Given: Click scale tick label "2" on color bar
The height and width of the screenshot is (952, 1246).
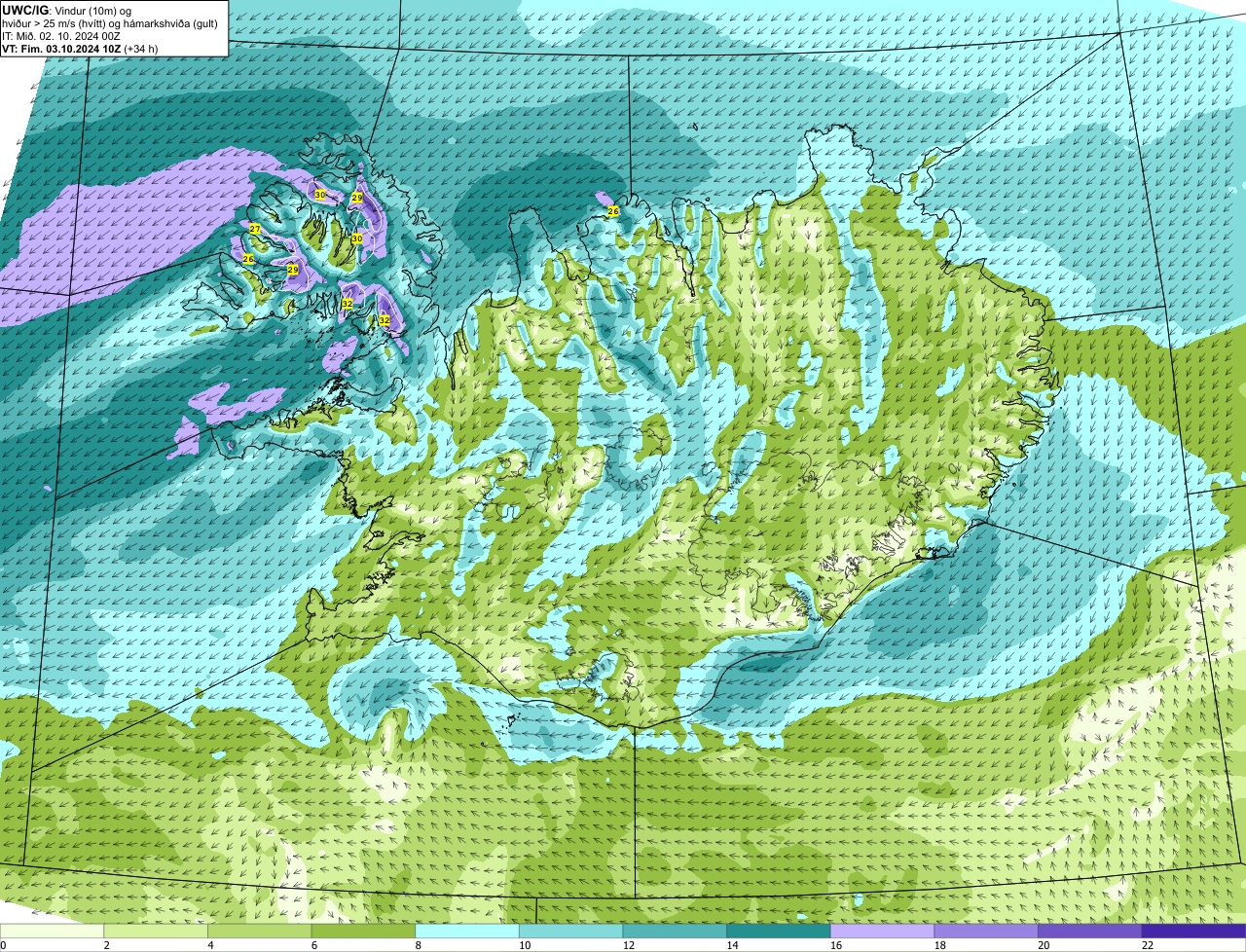Looking at the screenshot, I should coord(106,945).
